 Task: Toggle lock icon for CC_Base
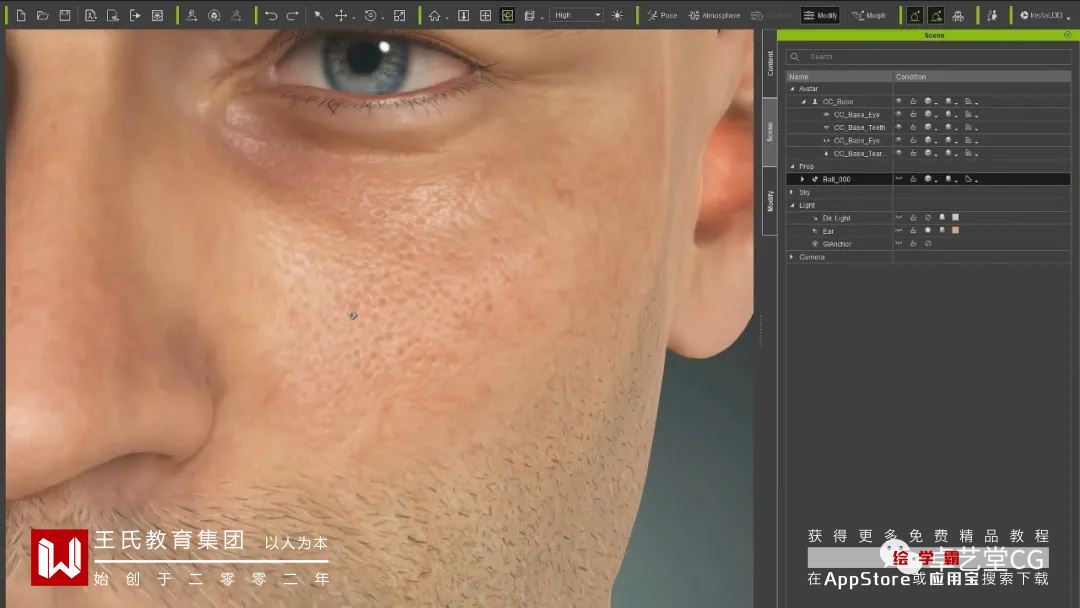[x=913, y=101]
